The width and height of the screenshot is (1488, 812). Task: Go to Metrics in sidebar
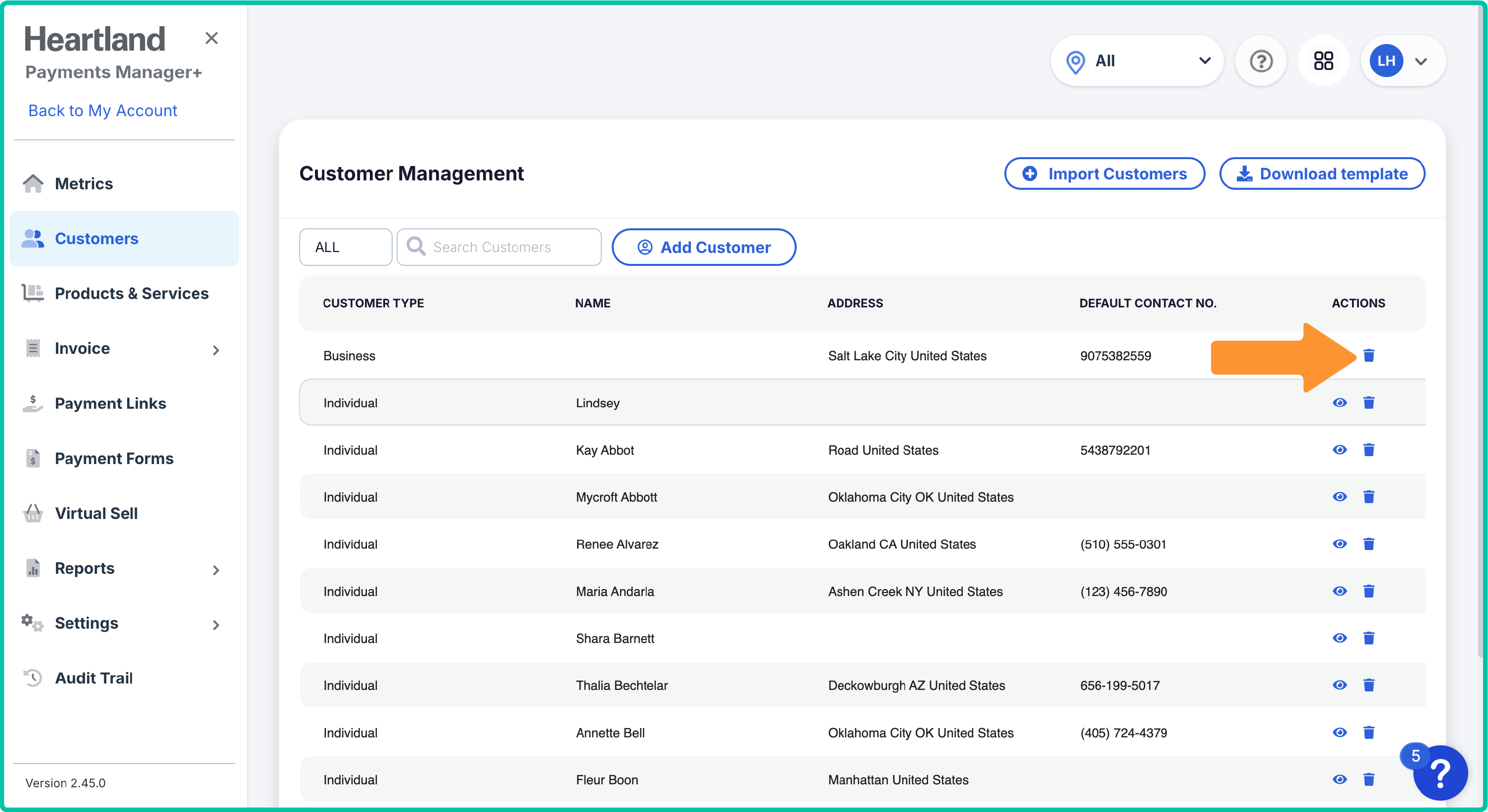[124, 183]
